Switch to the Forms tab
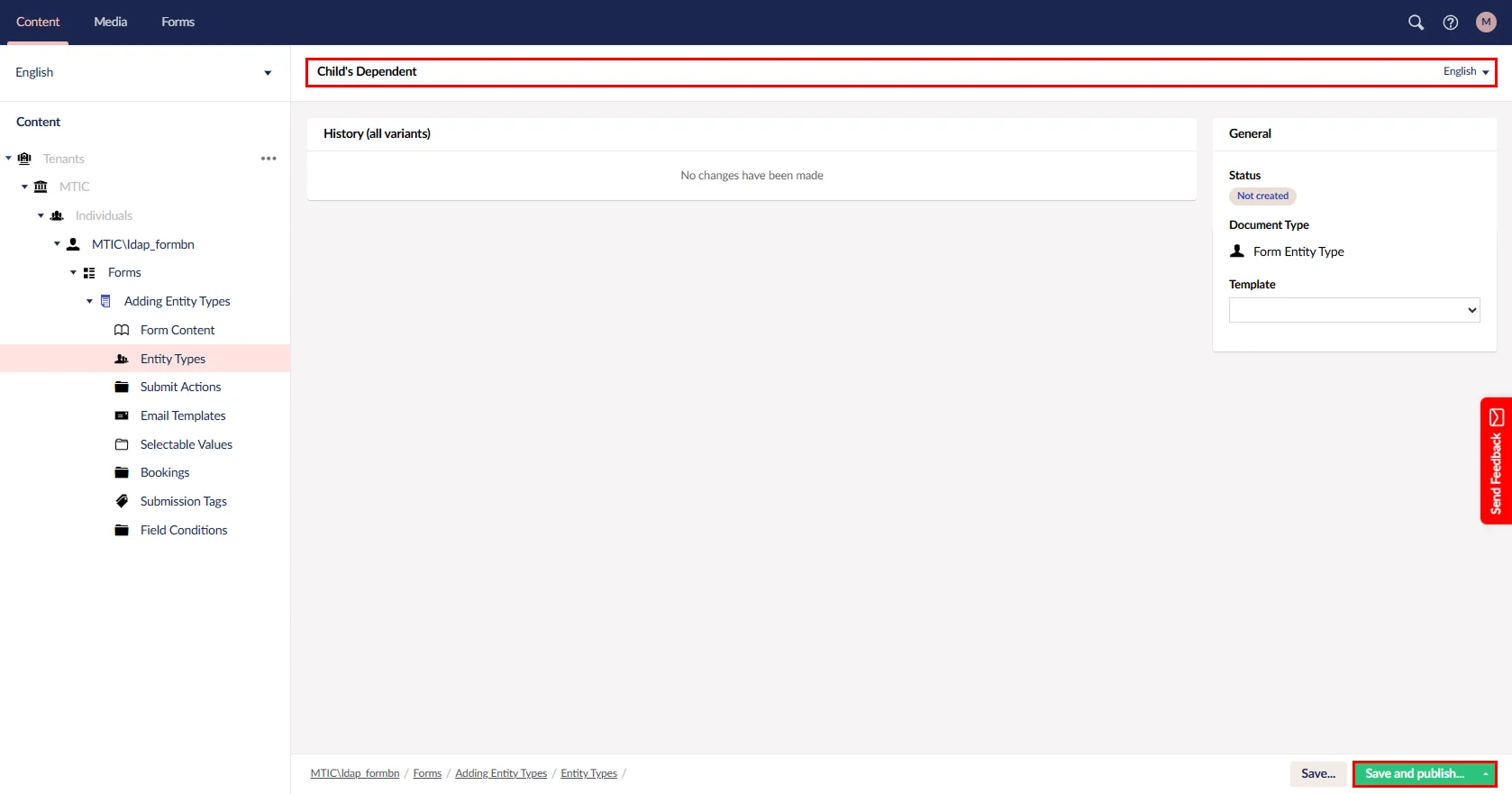1512x794 pixels. coord(178,22)
